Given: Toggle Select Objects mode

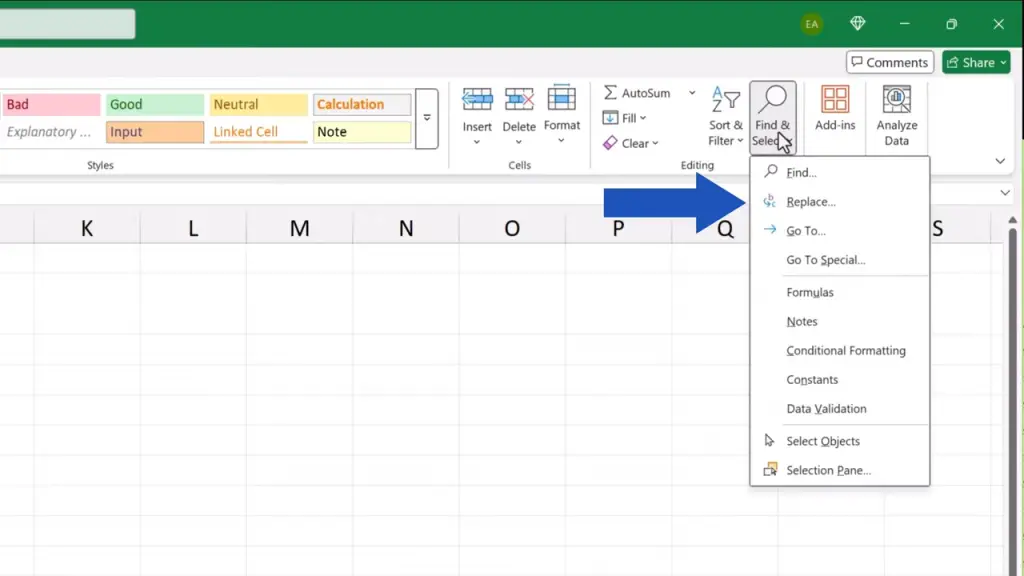Looking at the screenshot, I should [x=822, y=441].
